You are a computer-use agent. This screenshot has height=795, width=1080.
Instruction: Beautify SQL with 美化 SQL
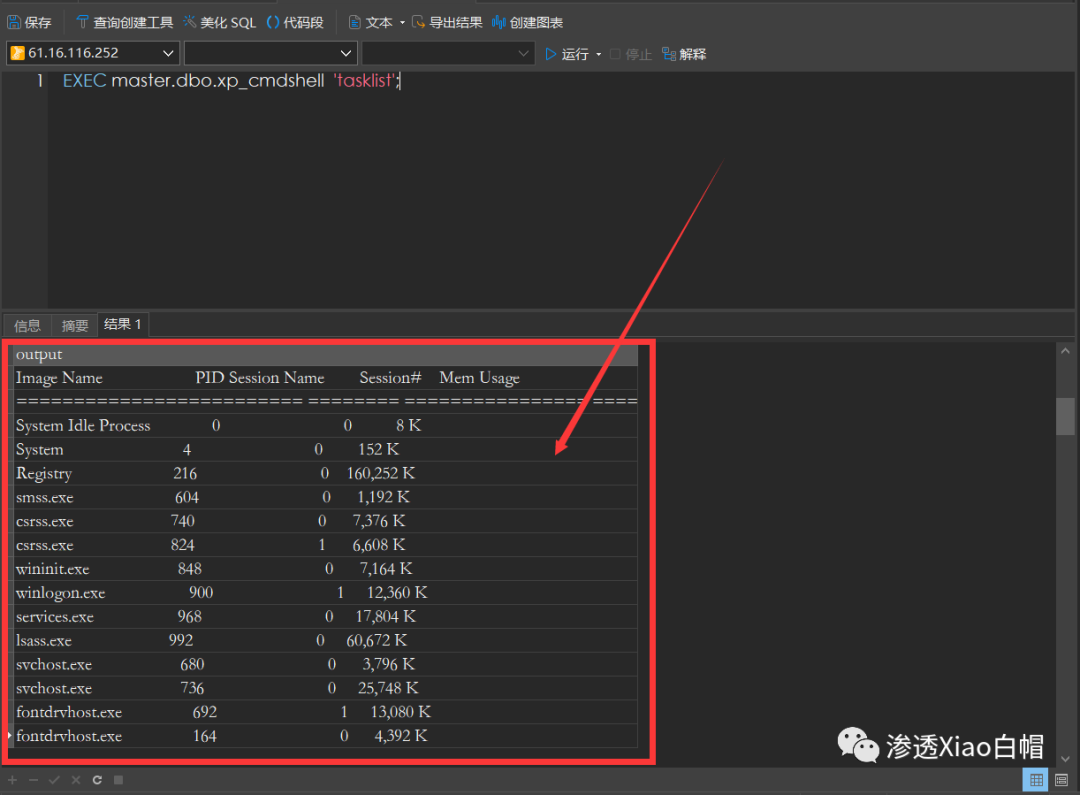click(220, 23)
